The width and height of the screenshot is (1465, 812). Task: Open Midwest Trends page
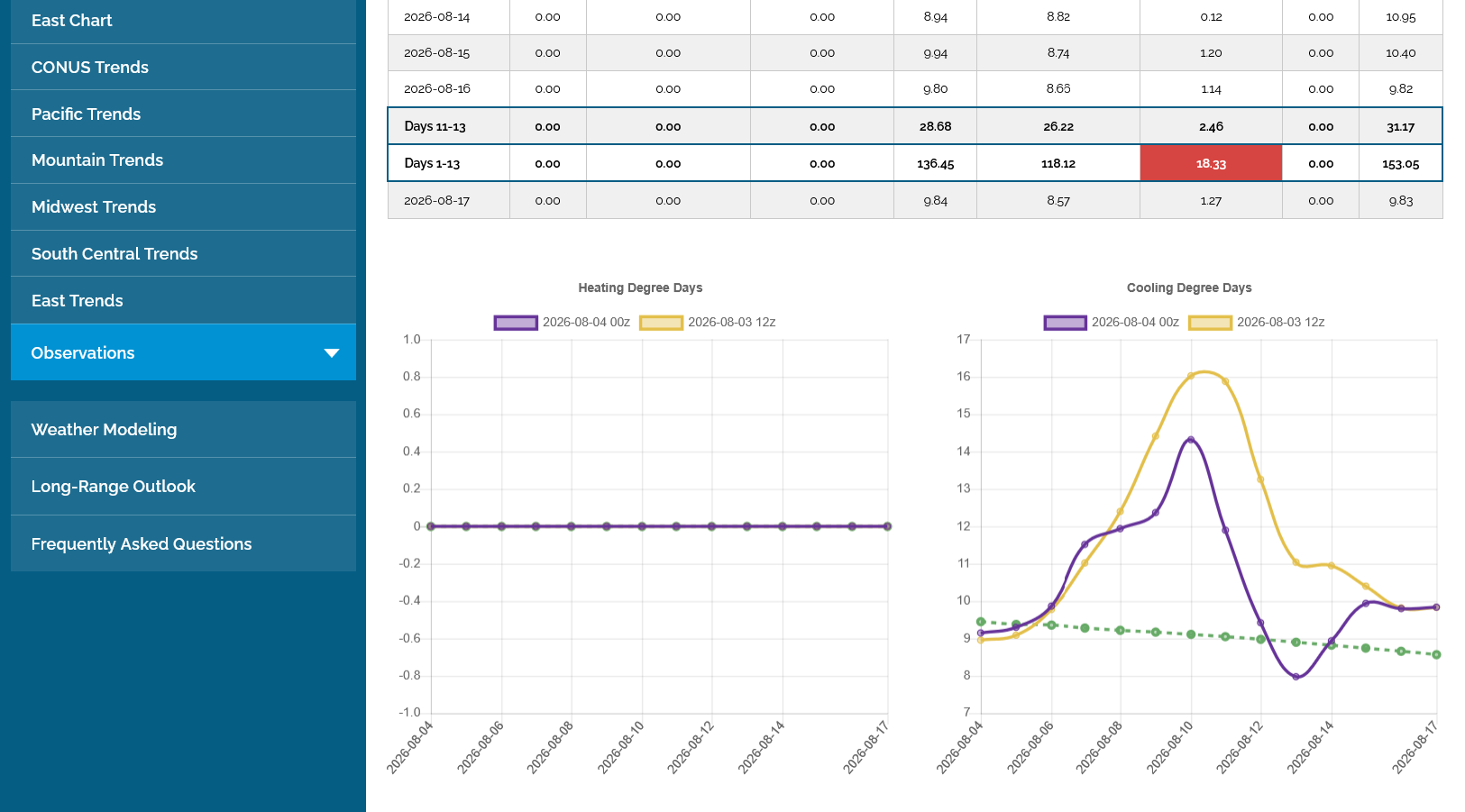(x=183, y=207)
